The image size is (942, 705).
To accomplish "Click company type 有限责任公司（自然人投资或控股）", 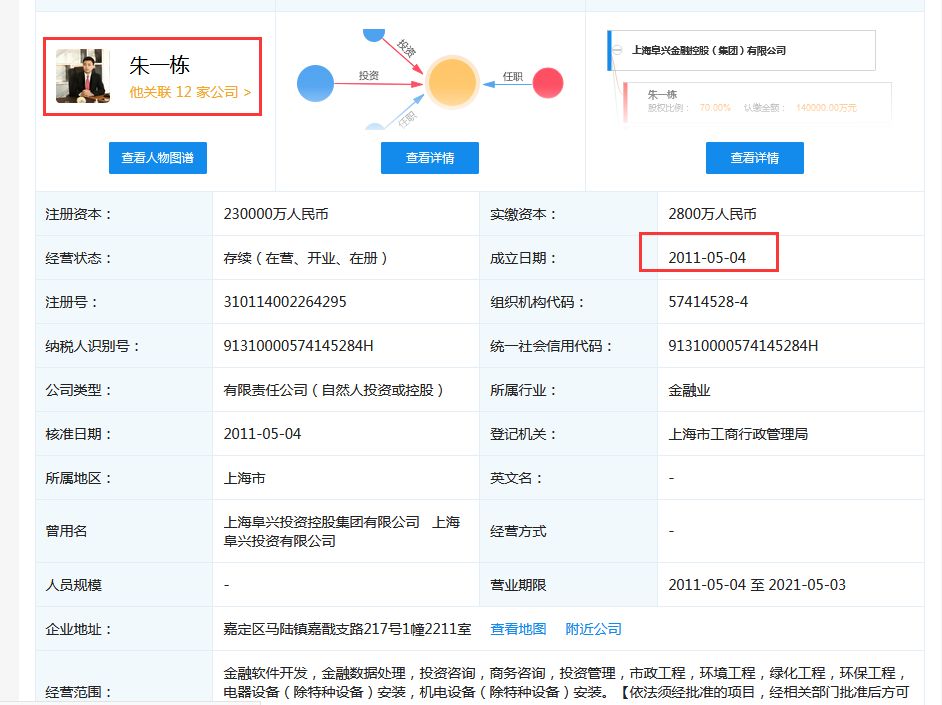I will point(333,390).
